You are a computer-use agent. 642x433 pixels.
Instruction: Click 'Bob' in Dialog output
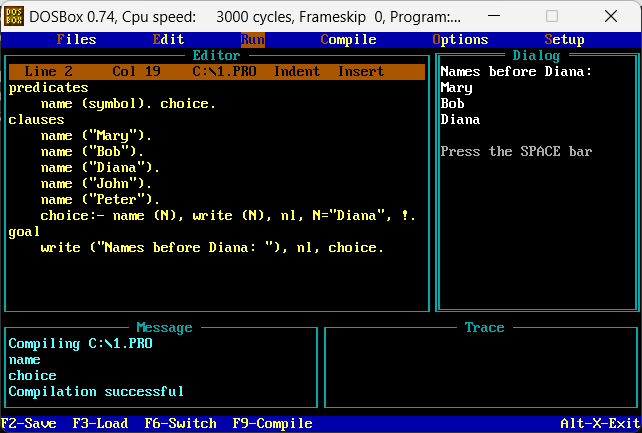(452, 104)
